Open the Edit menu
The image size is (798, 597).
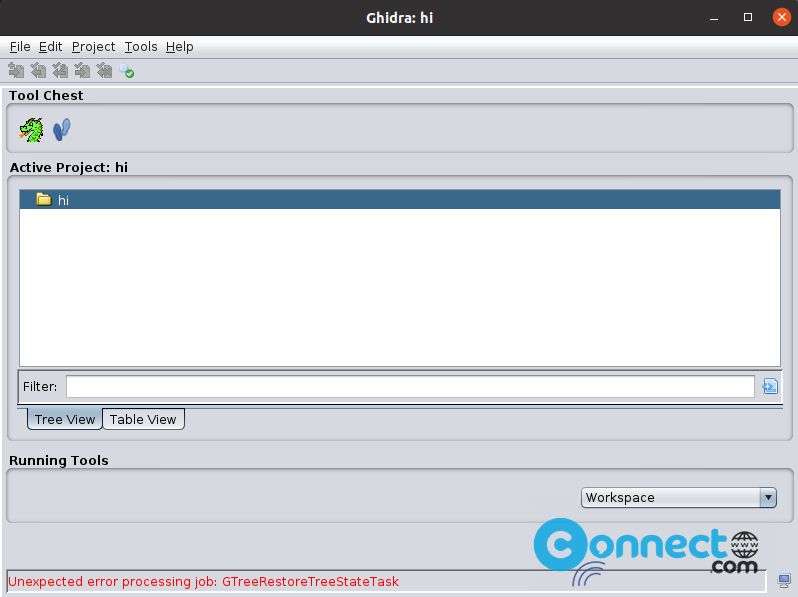coord(50,47)
